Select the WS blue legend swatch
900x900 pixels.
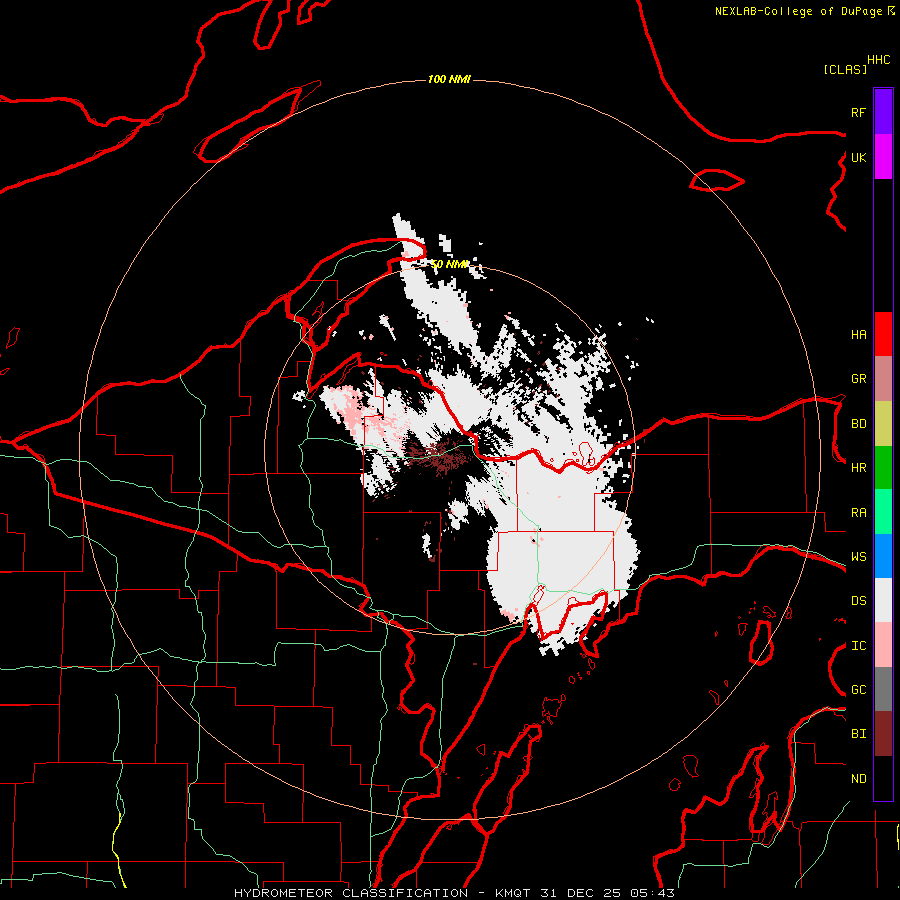(x=883, y=556)
